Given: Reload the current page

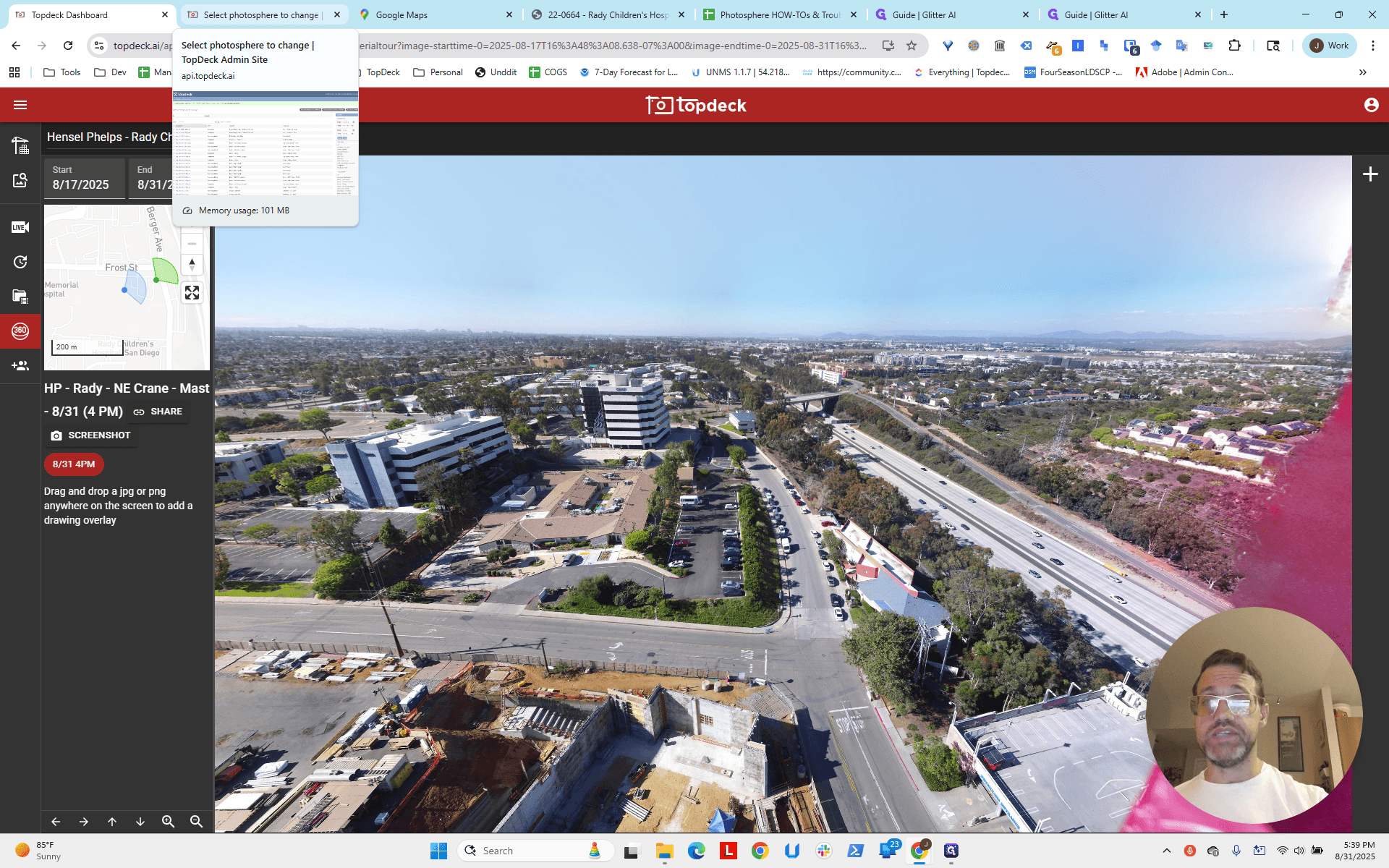Looking at the screenshot, I should [68, 46].
